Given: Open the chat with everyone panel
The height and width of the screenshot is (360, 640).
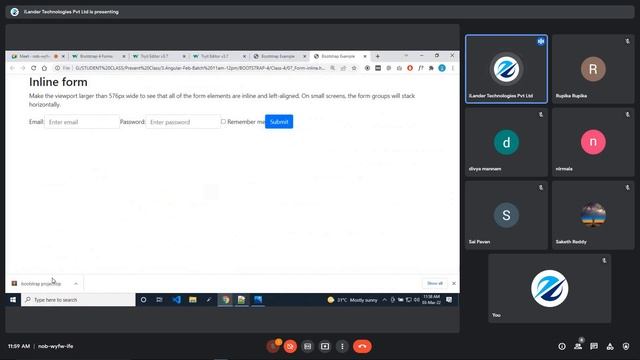Looking at the screenshot, I should [x=594, y=347].
